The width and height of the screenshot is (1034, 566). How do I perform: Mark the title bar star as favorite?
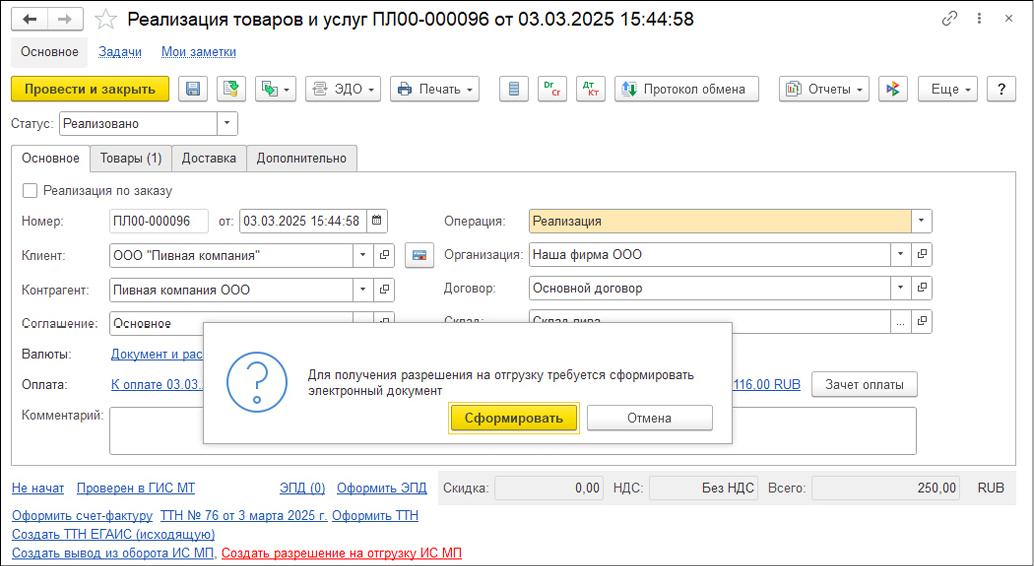105,20
